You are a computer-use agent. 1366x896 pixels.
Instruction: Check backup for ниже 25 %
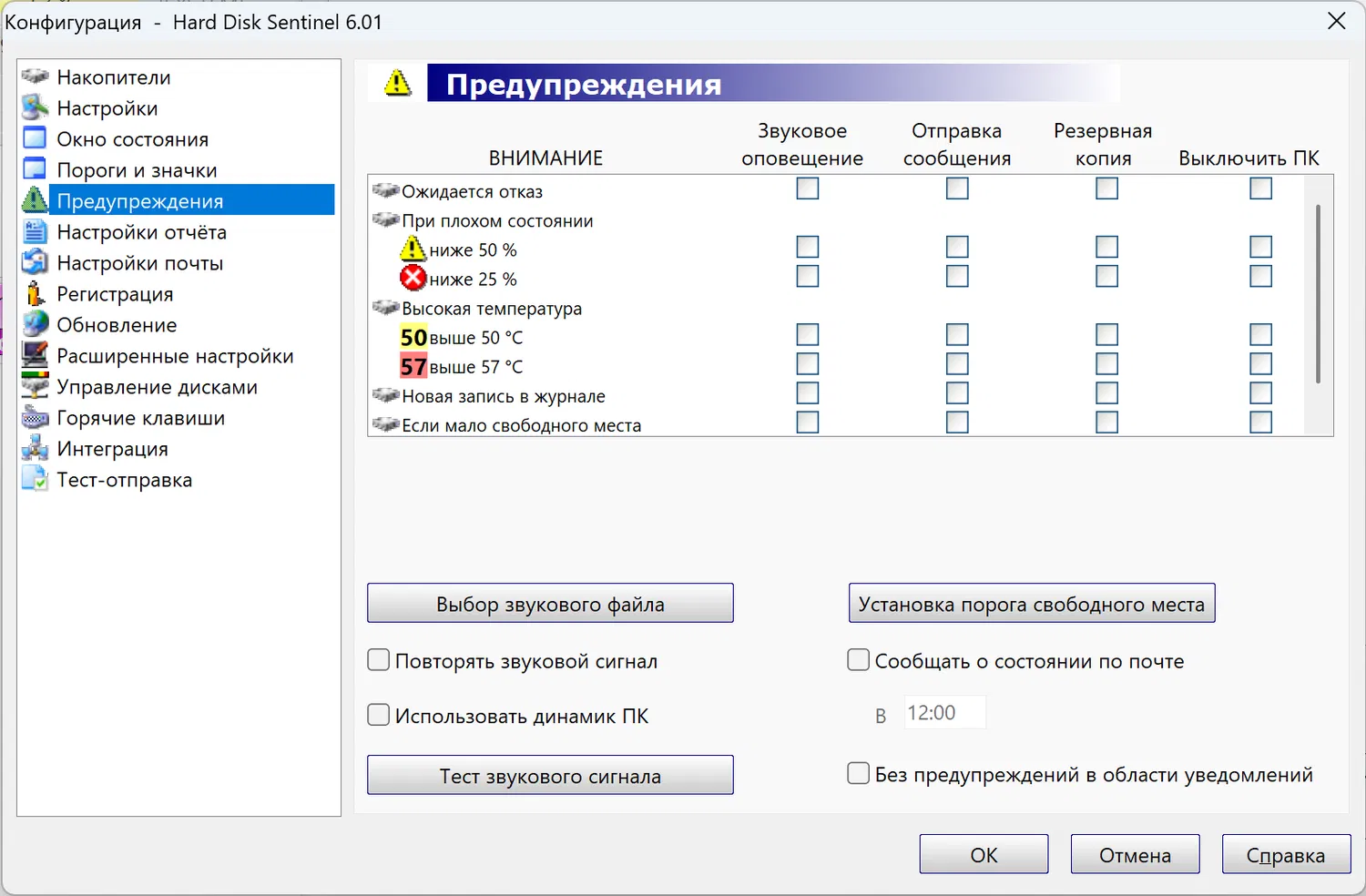(x=1106, y=276)
